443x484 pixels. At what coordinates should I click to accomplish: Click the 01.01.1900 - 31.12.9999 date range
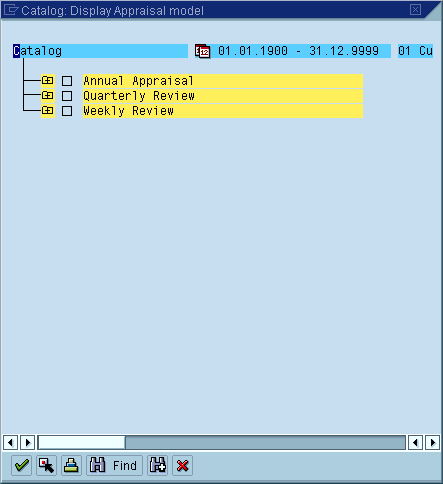pos(298,51)
